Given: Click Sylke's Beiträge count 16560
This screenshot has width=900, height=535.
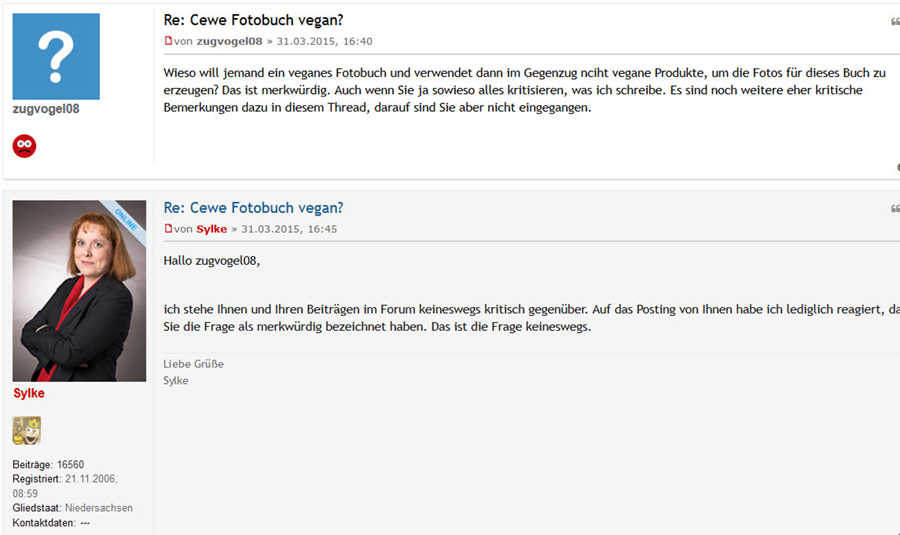Looking at the screenshot, I should 70,465.
